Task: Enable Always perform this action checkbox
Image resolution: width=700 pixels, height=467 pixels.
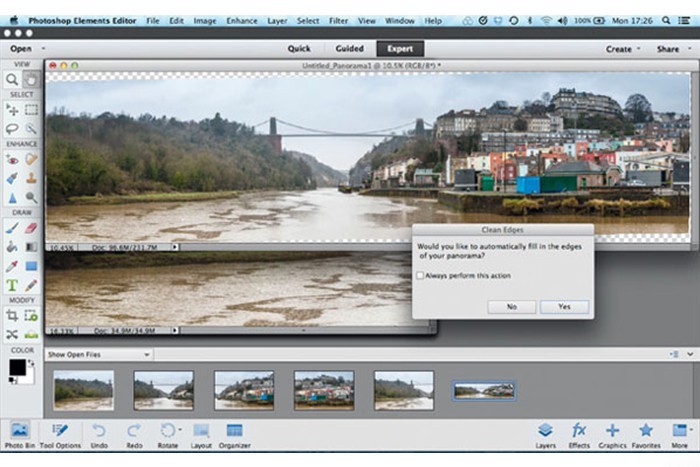Action: coord(420,275)
